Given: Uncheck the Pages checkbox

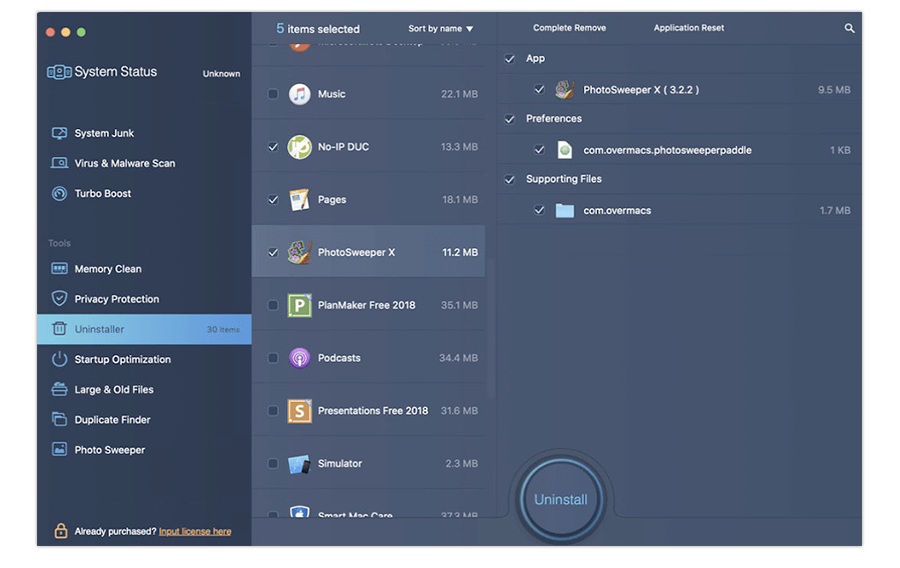Looking at the screenshot, I should [x=273, y=200].
